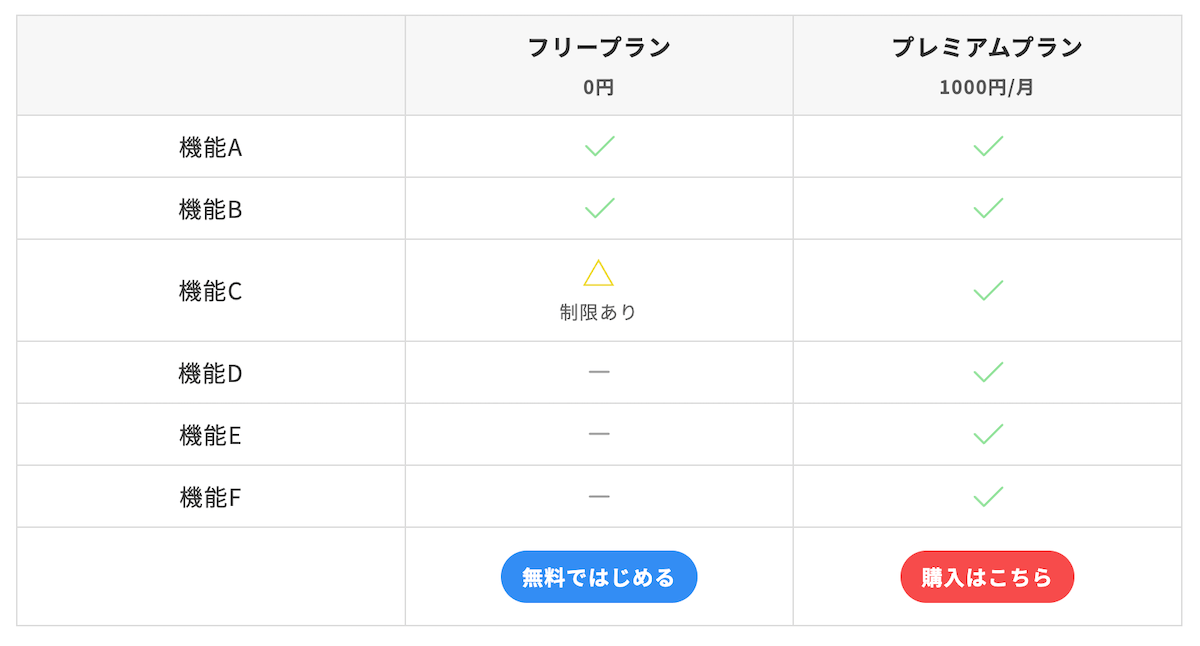Select the 機能A row label
This screenshot has width=1200, height=646.
click(210, 146)
